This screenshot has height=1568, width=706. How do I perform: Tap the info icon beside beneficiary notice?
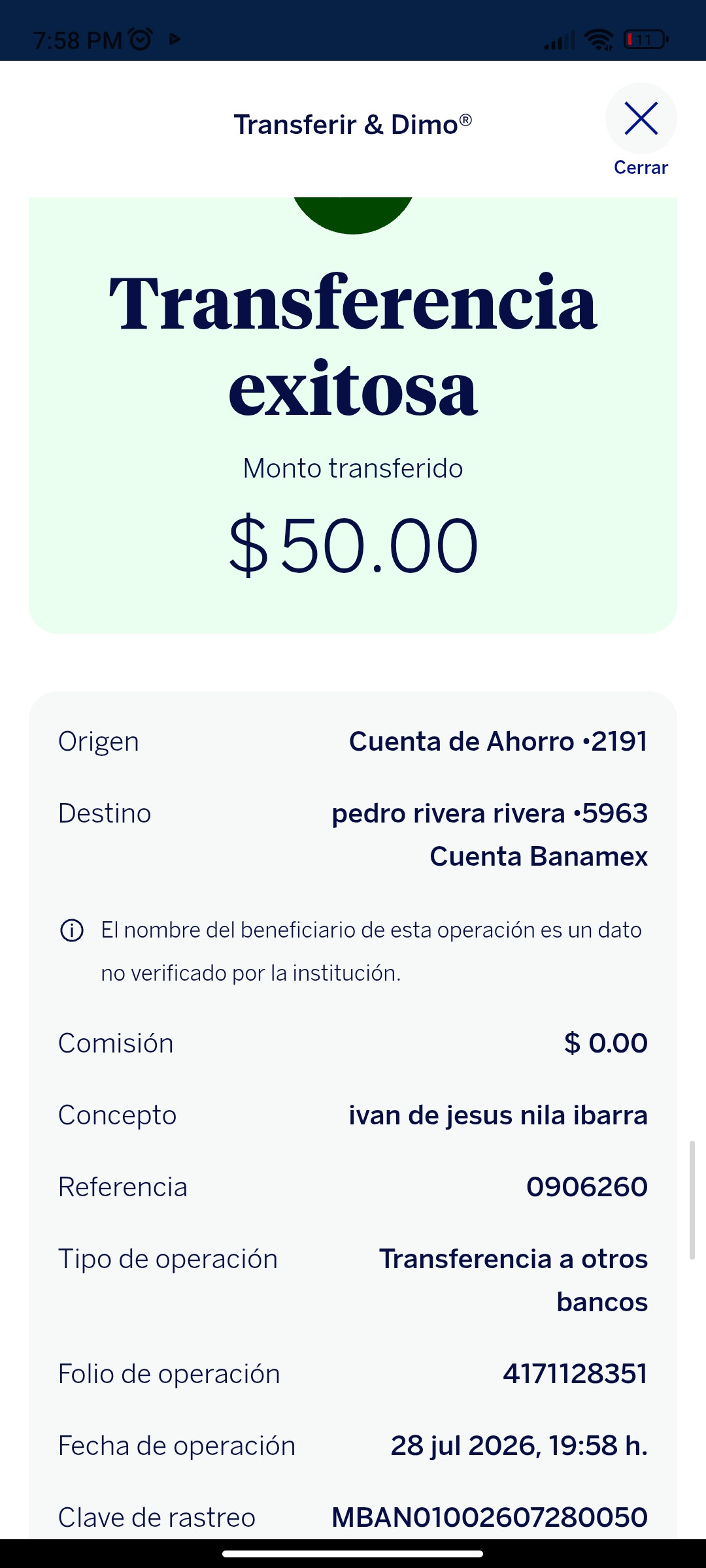point(72,930)
